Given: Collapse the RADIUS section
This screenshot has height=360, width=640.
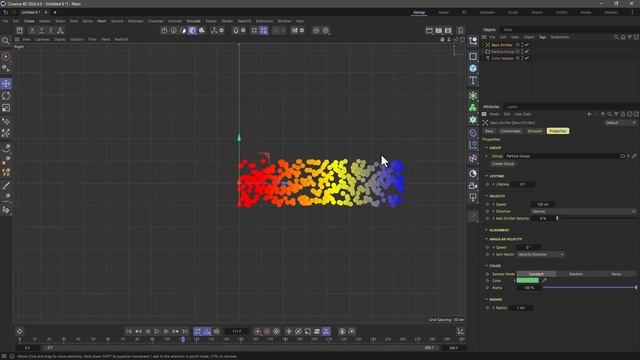Looking at the screenshot, I should click(487, 300).
